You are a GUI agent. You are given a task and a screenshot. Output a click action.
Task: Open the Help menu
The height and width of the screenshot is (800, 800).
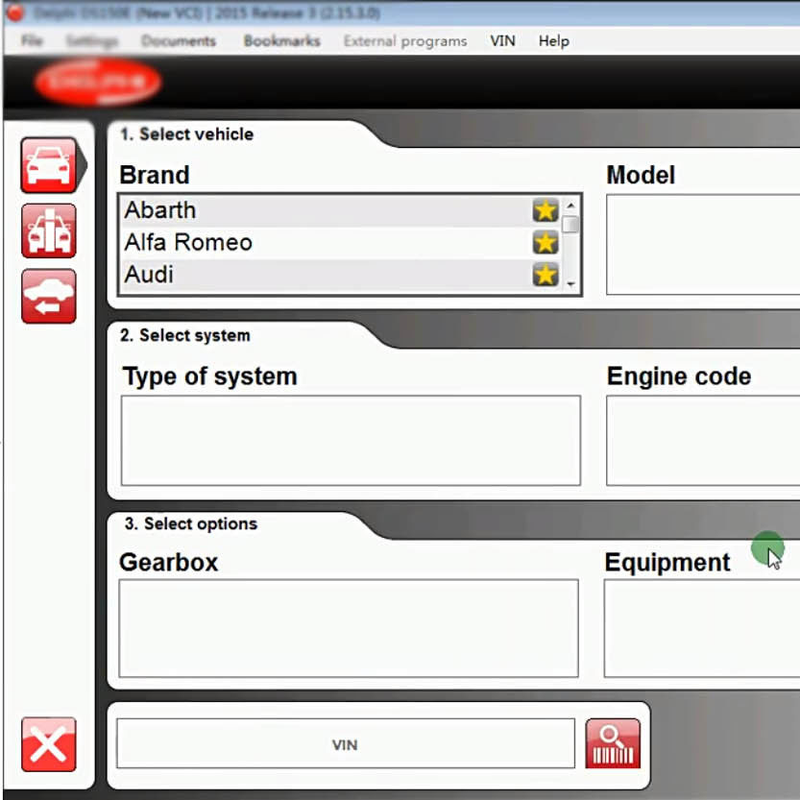[553, 41]
